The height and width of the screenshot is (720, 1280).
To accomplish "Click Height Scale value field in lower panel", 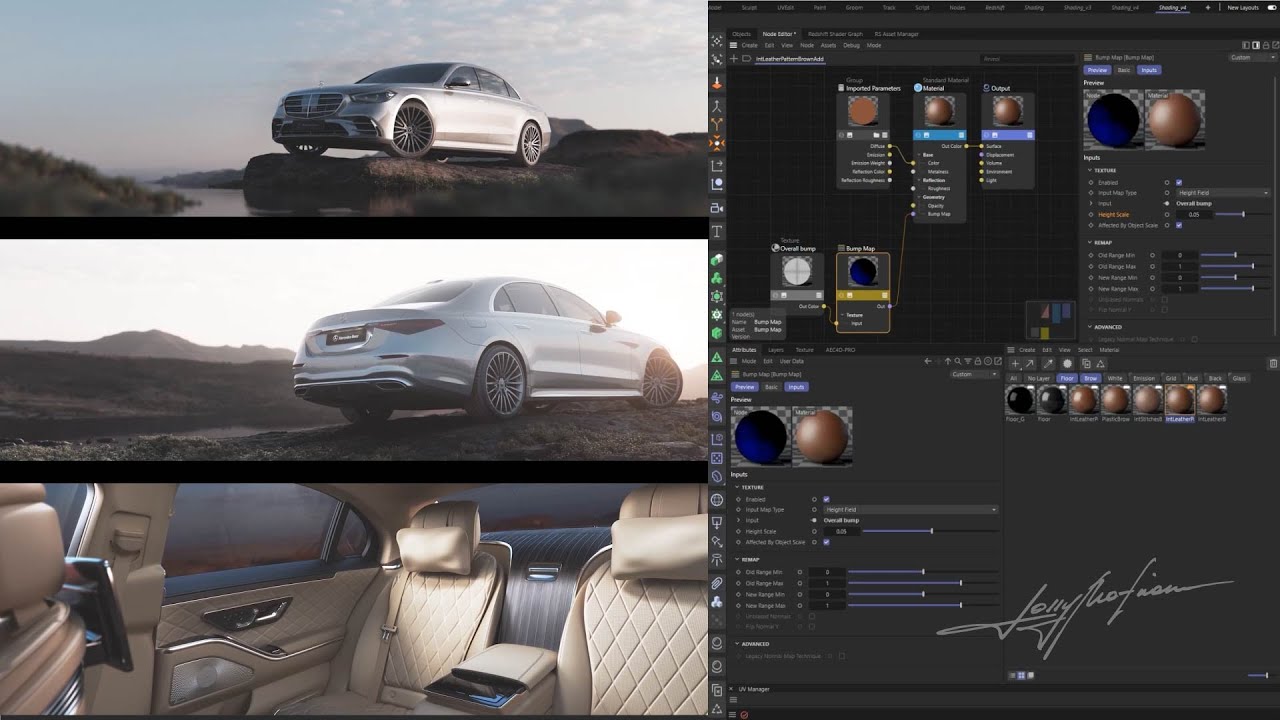I will (x=842, y=531).
